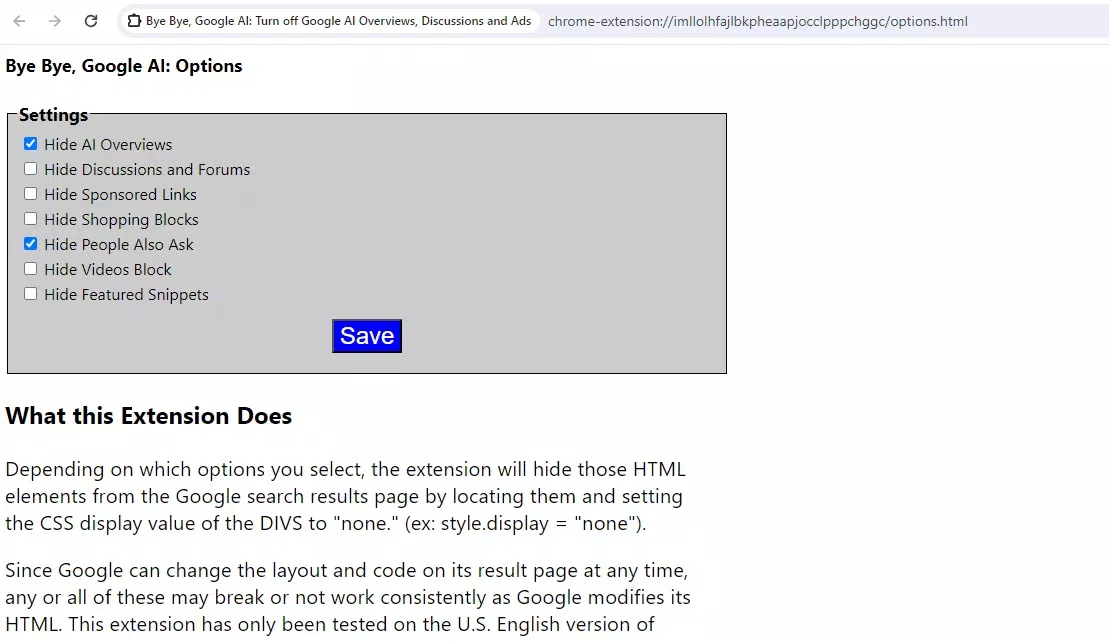Check the Hide Discussions and Forums box
The height and width of the screenshot is (641, 1109).
point(30,168)
